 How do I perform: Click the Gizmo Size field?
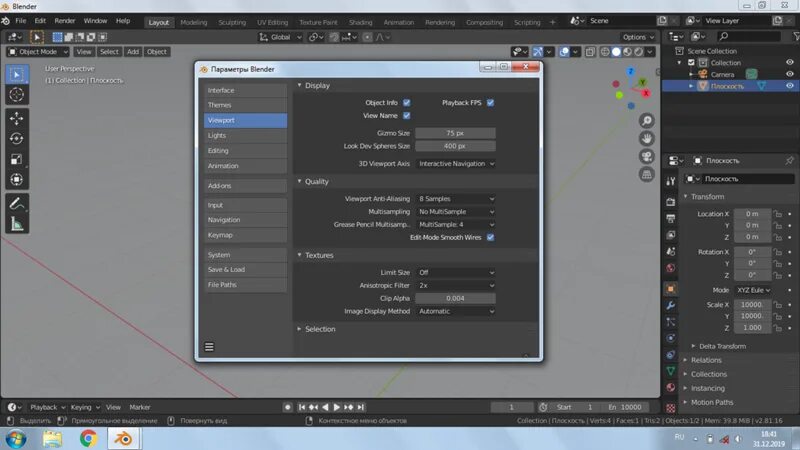[455, 133]
